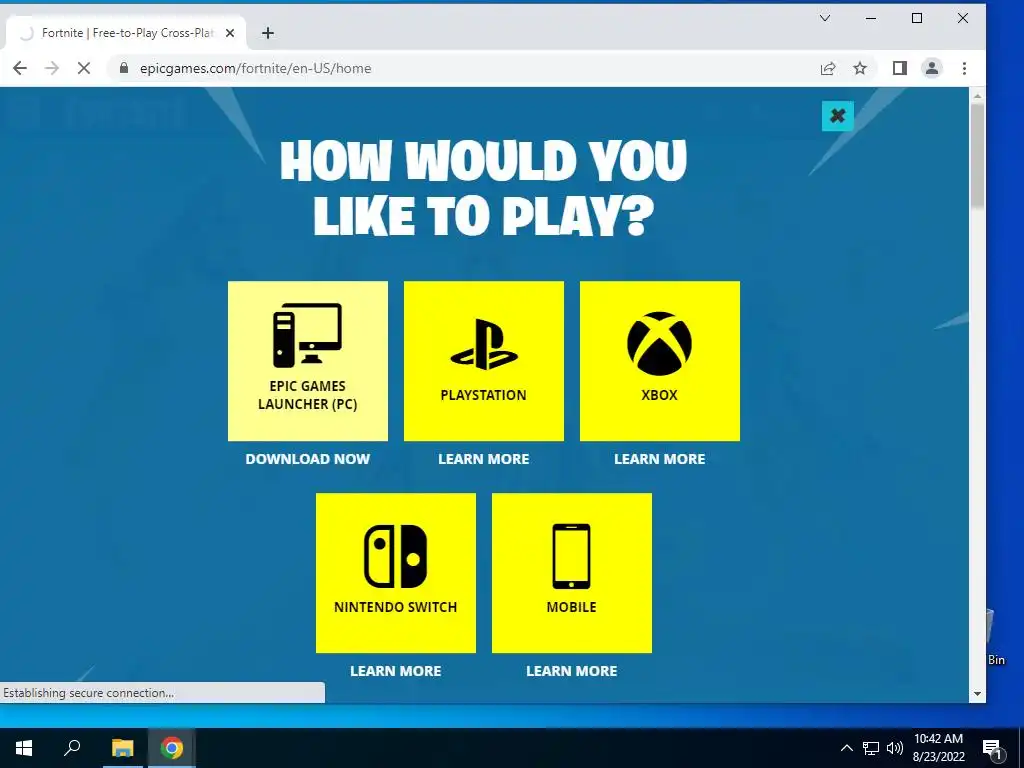Select the Mobile platform tile
Screen dimensions: 1024x768
click(x=571, y=573)
